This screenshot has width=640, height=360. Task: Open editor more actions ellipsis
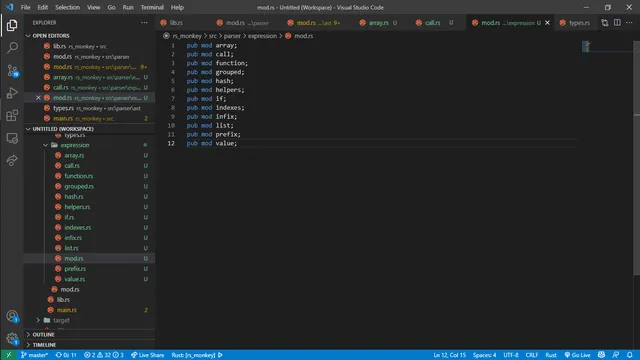point(629,23)
